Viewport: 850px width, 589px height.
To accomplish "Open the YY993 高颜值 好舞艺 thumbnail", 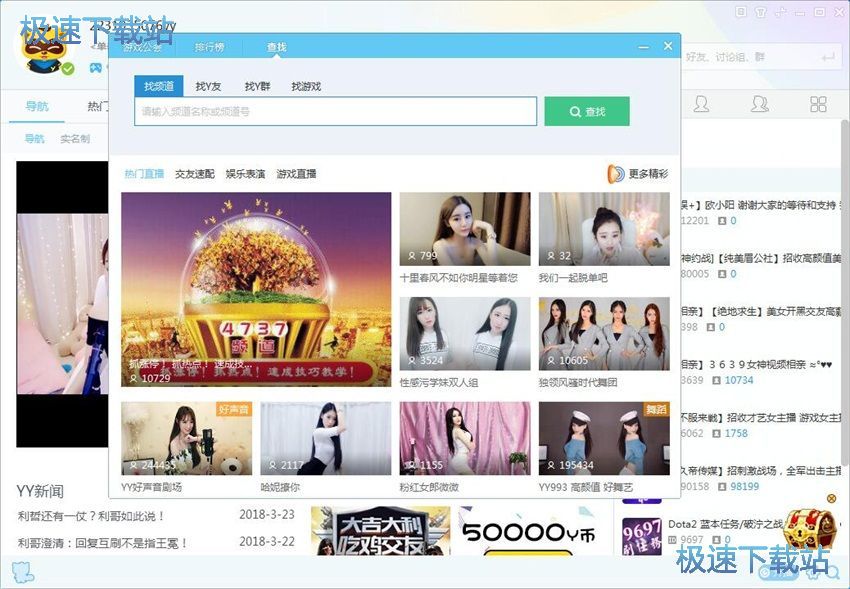I will point(604,438).
